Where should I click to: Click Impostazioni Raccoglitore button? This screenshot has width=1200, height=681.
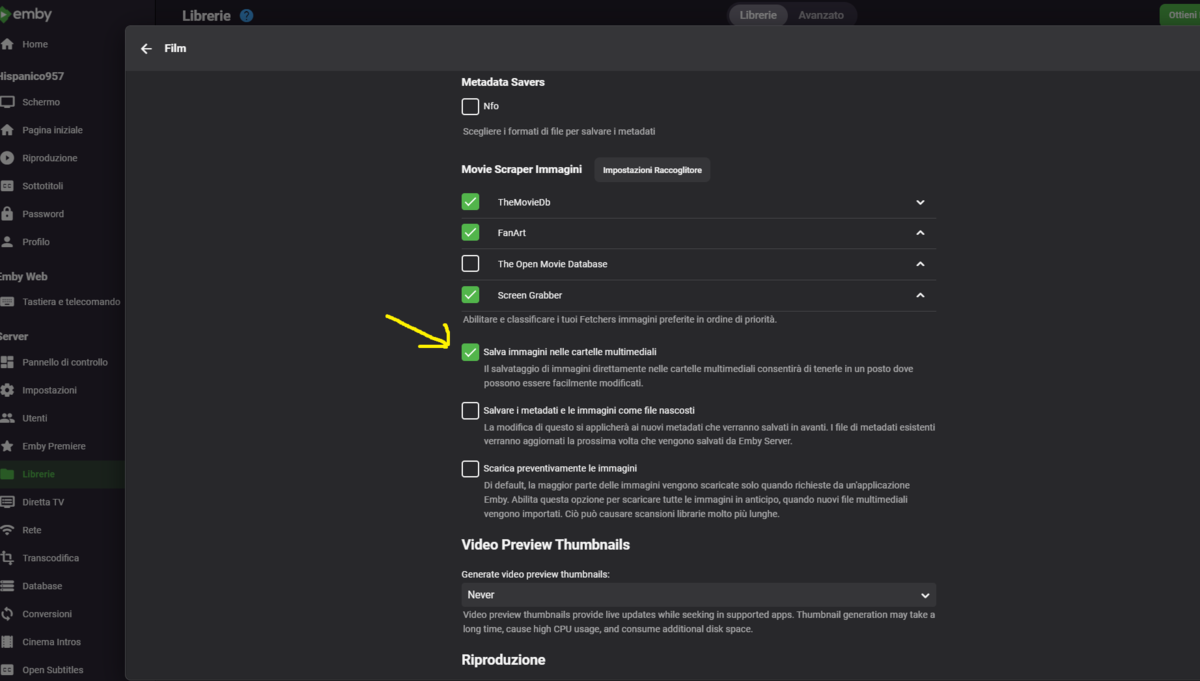pos(652,170)
